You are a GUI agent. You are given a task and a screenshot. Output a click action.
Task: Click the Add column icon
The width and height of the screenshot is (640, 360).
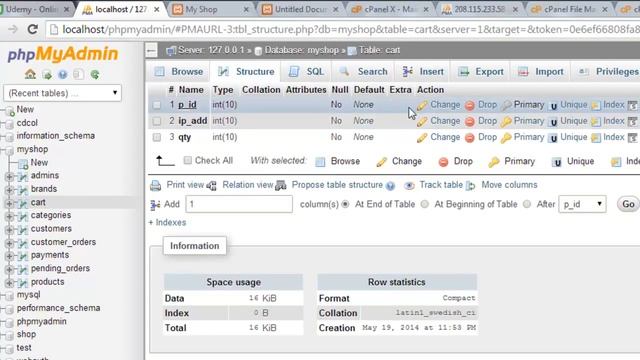[155, 204]
